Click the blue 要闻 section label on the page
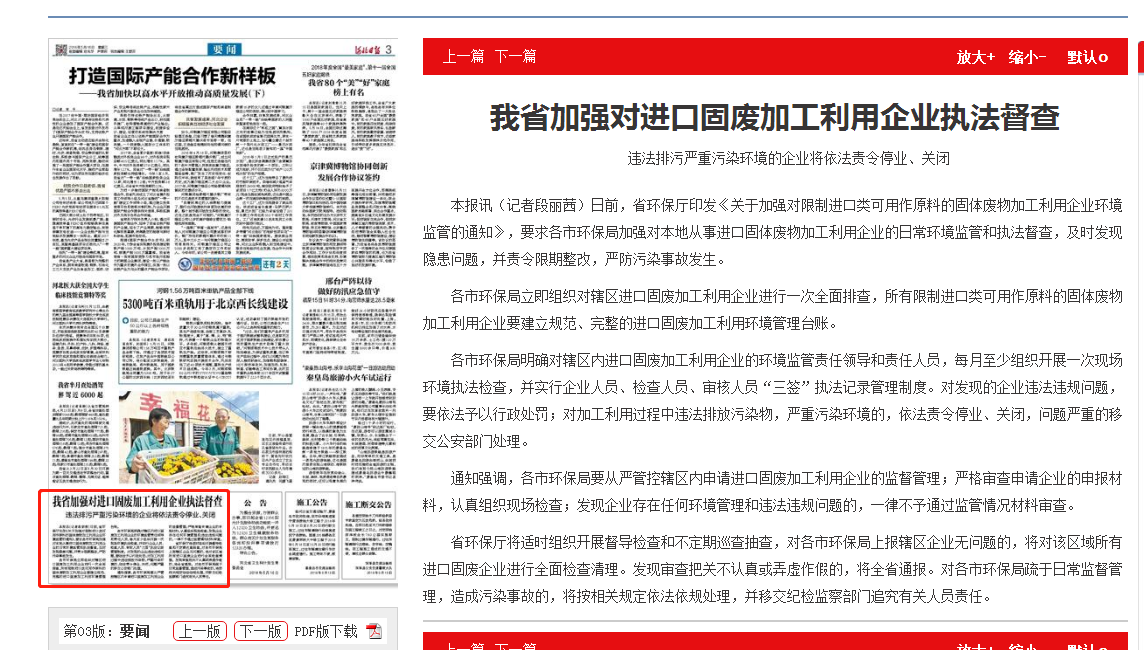Screen dimensions: 1144x650 click(x=224, y=51)
